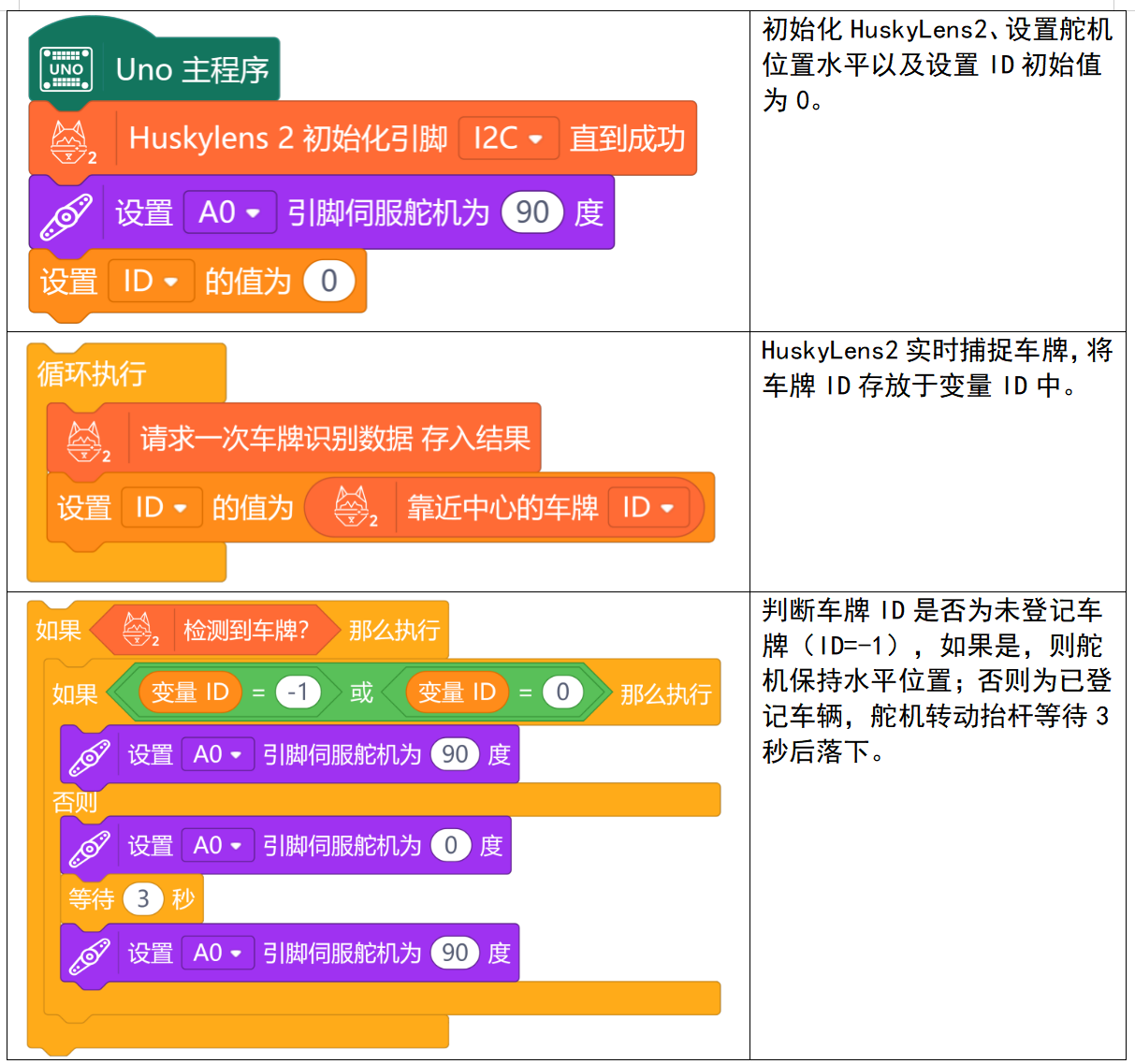The image size is (1135, 1064).
Task: Click the 0 angle value in the servo block
Action: pyautogui.click(x=451, y=846)
